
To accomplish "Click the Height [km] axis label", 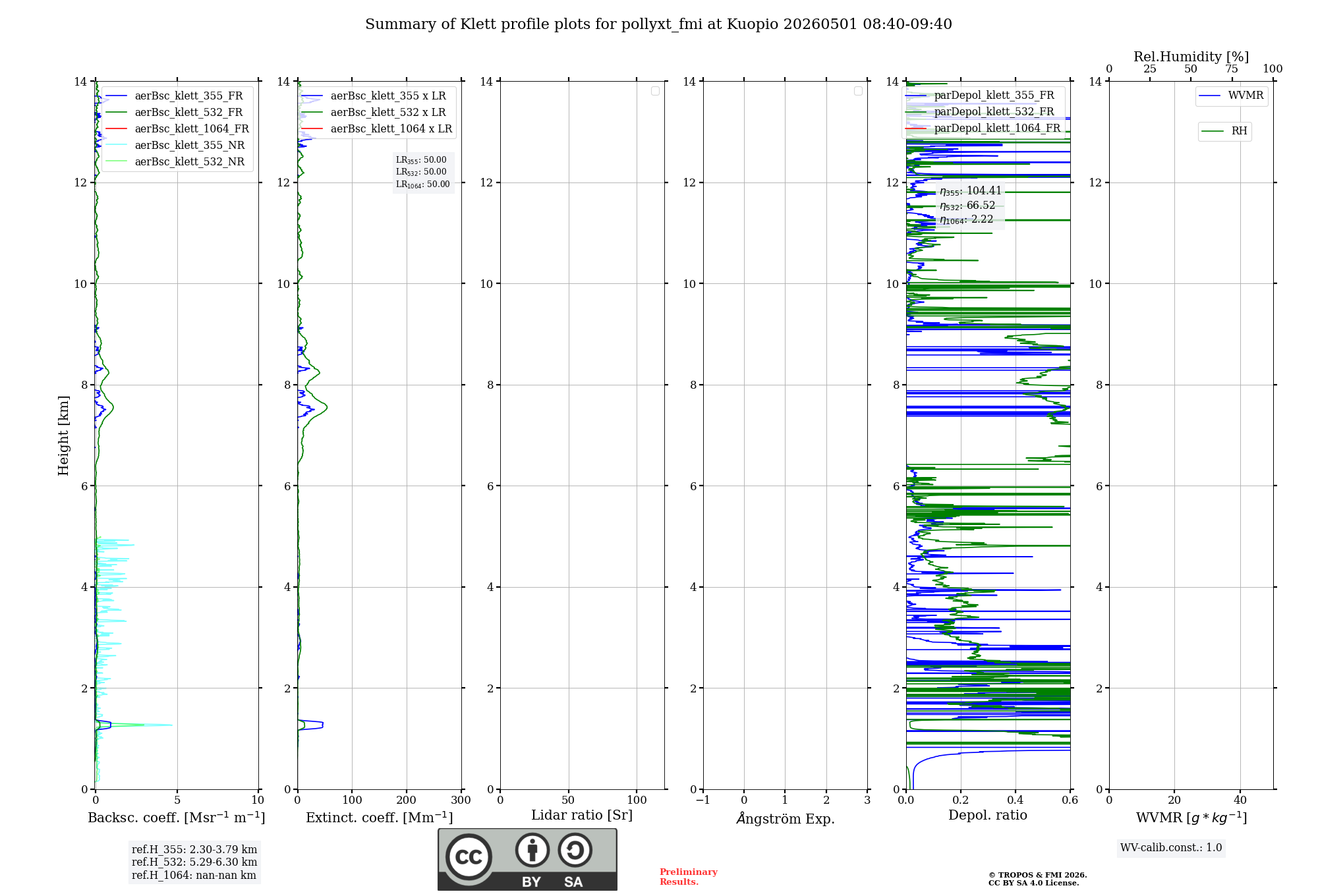I will point(63,435).
